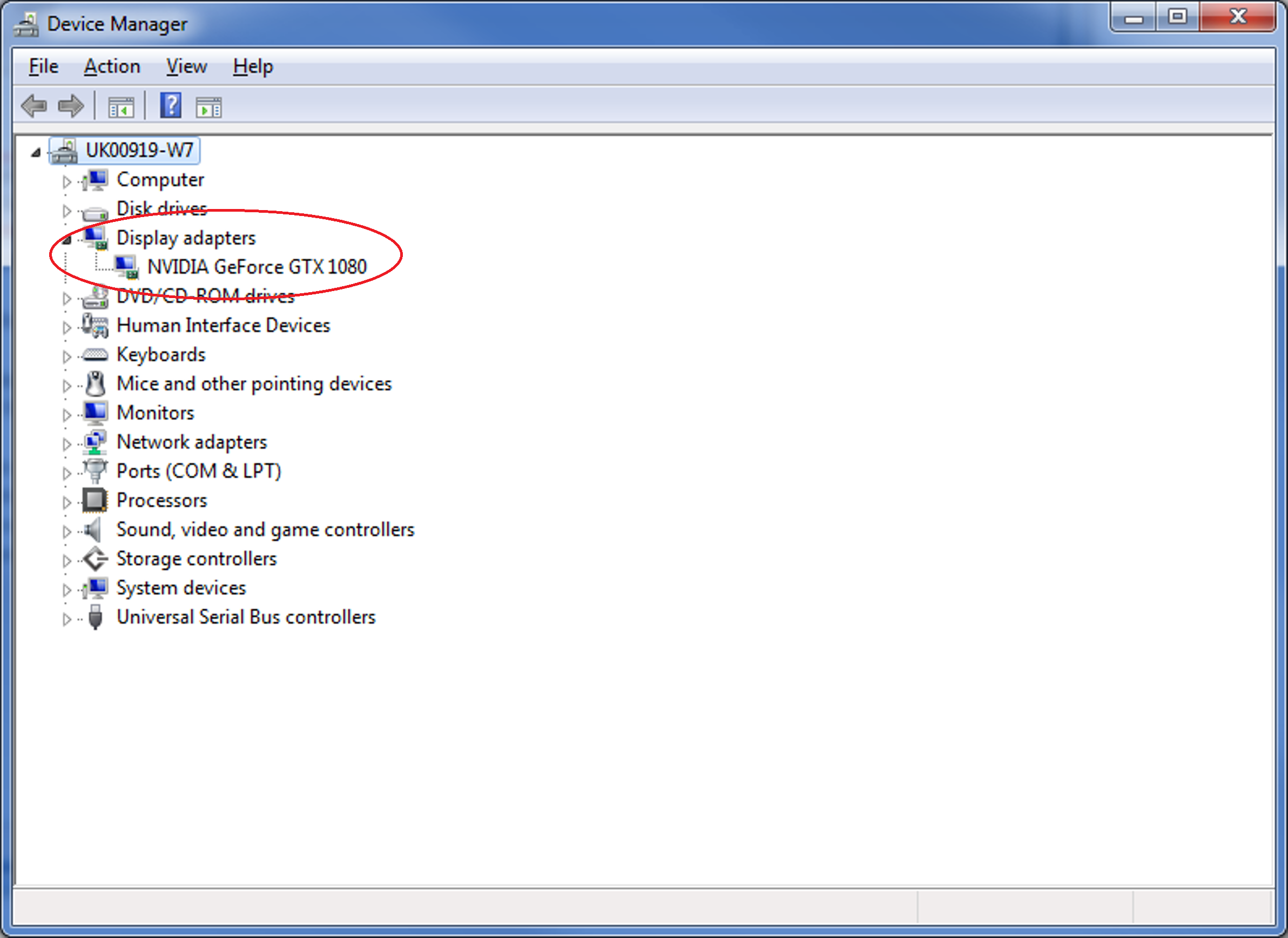Image resolution: width=1288 pixels, height=938 pixels.
Task: Collapse the UK00919-W7 root node
Action: [x=36, y=152]
